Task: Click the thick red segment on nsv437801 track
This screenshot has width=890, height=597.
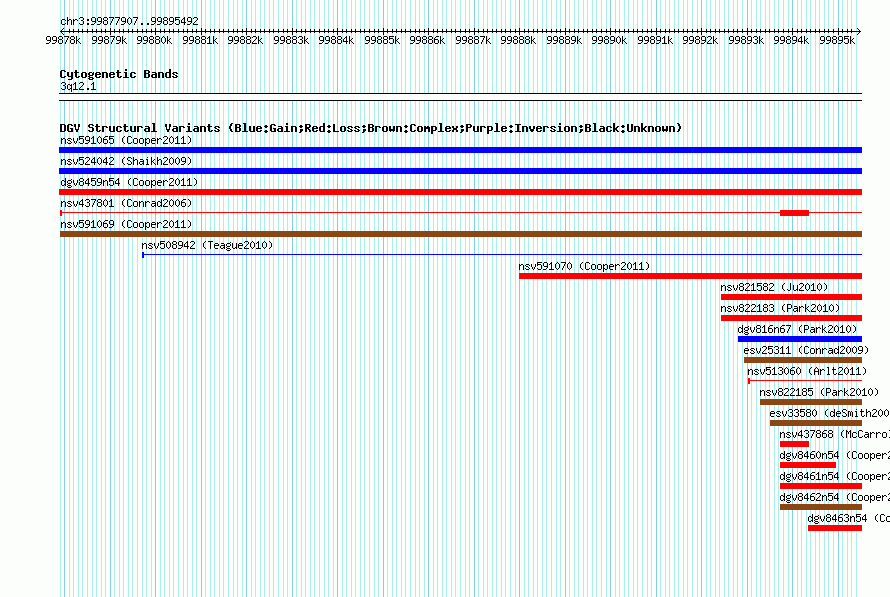Action: point(794,213)
